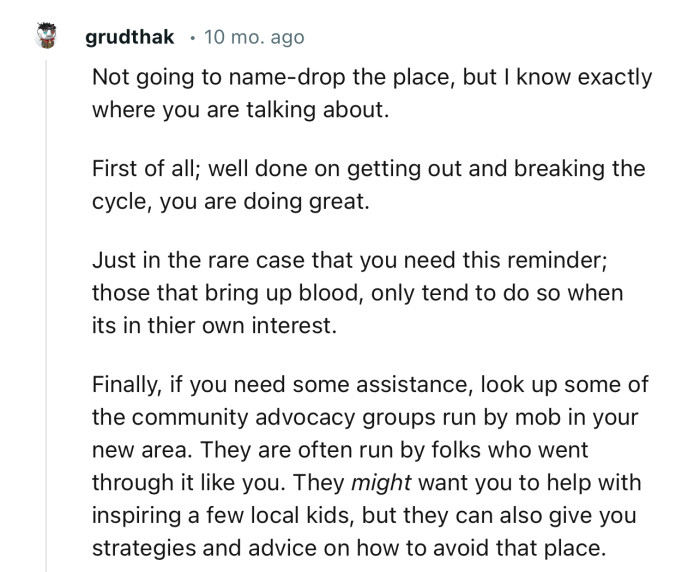
Task: Click the "10 mo. ago" timestamp
Action: pyautogui.click(x=254, y=38)
